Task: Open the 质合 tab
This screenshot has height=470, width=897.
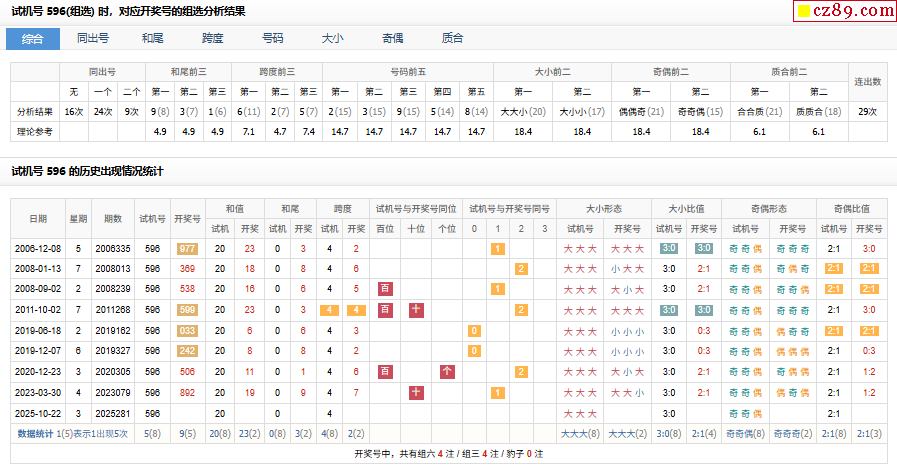Action: [453, 39]
